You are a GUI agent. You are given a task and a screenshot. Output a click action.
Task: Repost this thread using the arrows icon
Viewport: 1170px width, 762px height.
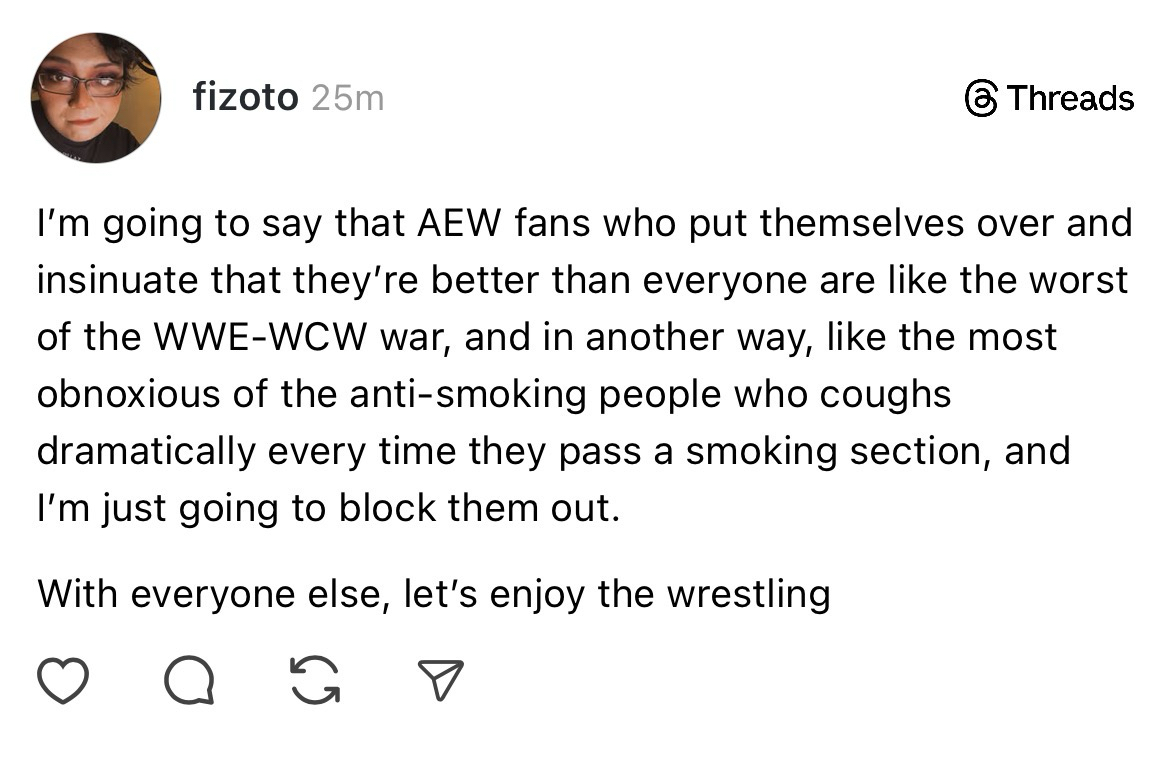pyautogui.click(x=314, y=681)
